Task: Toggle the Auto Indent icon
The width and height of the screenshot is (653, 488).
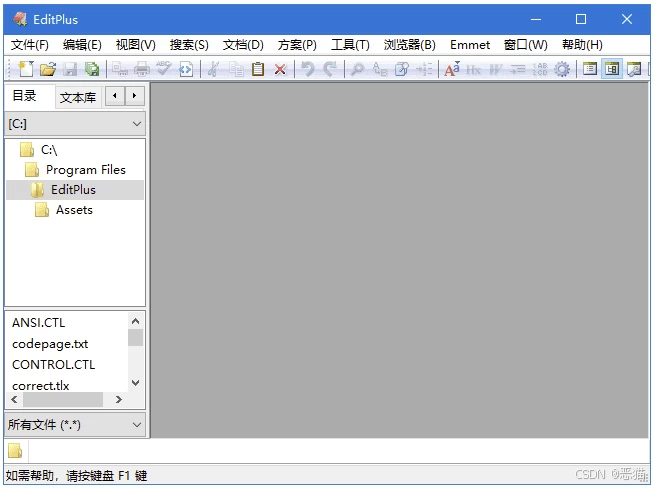Action: pos(518,69)
